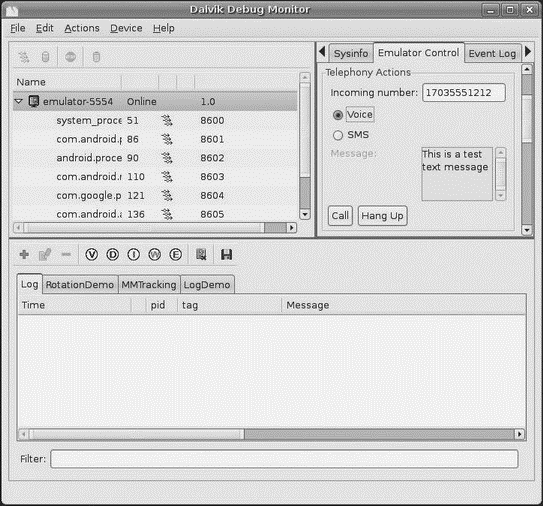Click the save log floppy disk icon

pyautogui.click(x=226, y=255)
